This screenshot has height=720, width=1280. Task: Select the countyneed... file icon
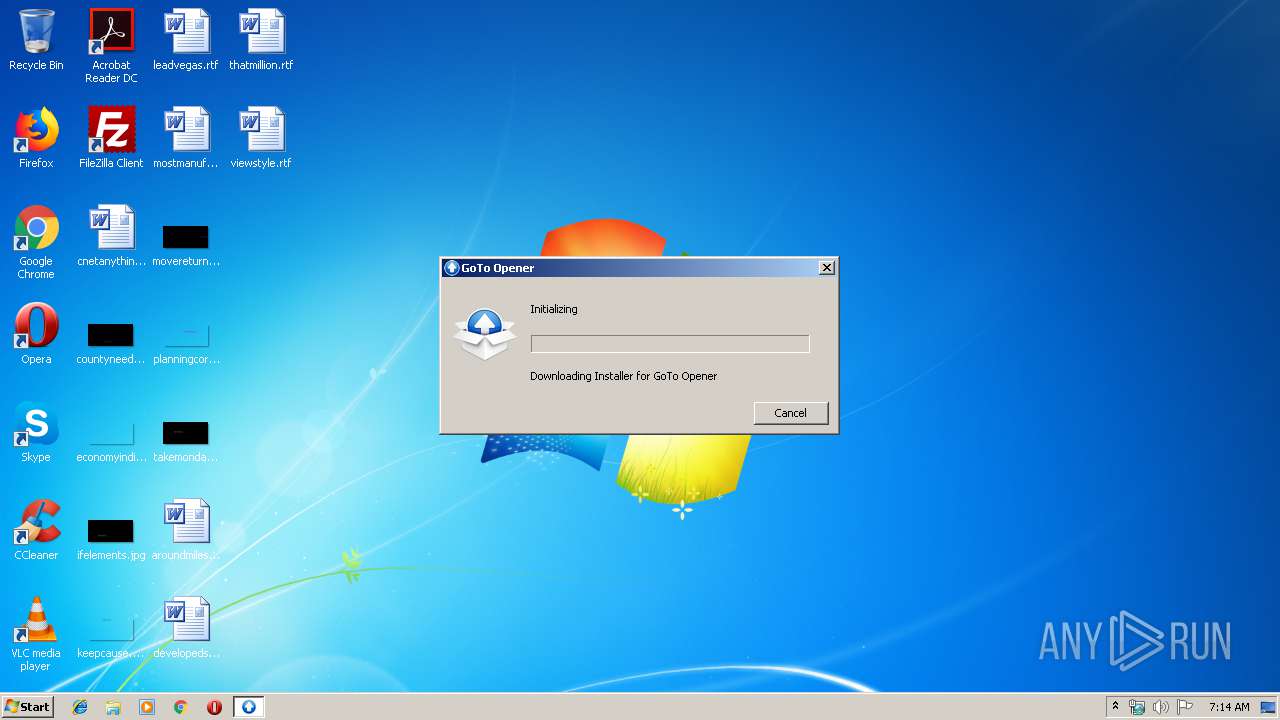pos(111,343)
